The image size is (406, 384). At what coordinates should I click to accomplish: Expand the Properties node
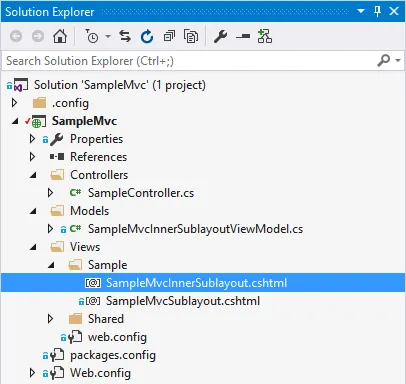(x=32, y=139)
